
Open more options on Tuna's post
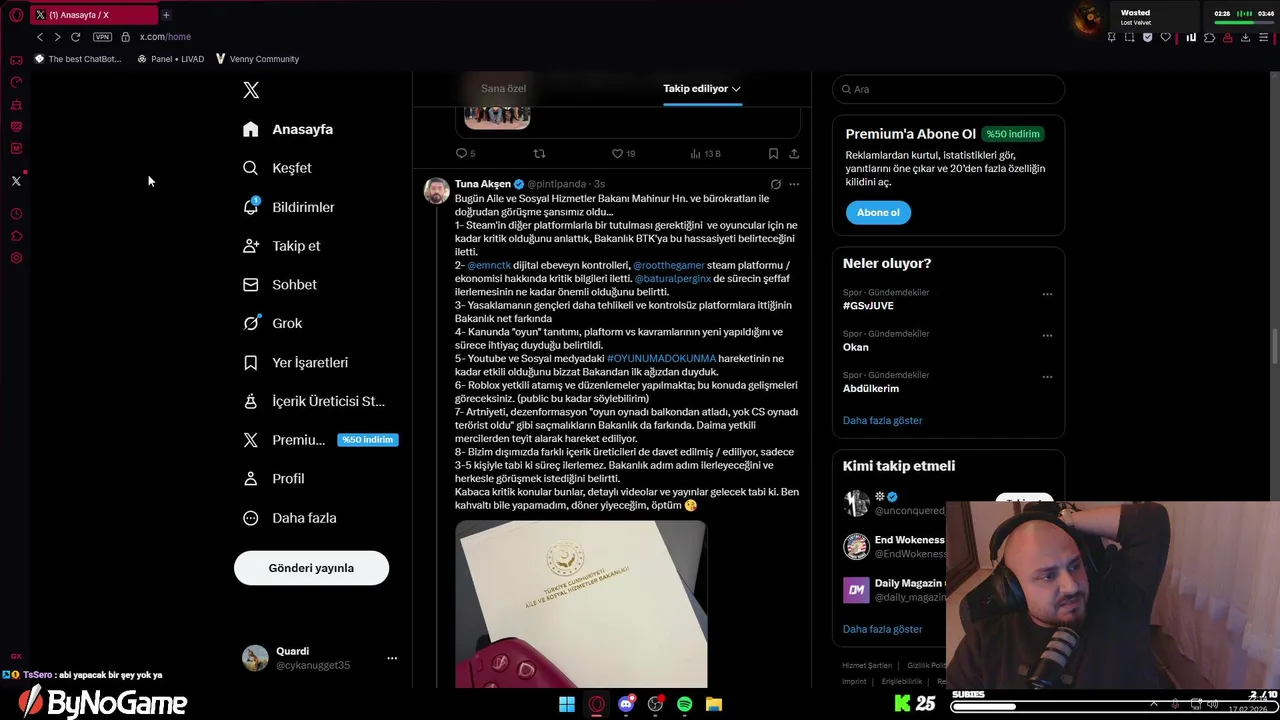794,184
